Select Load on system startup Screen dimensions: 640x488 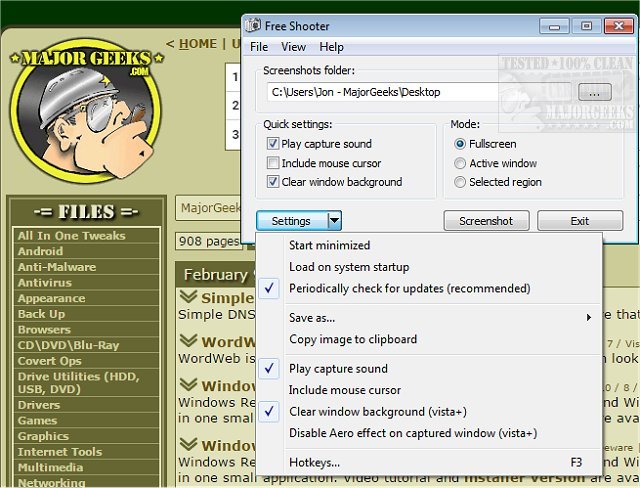429,267
